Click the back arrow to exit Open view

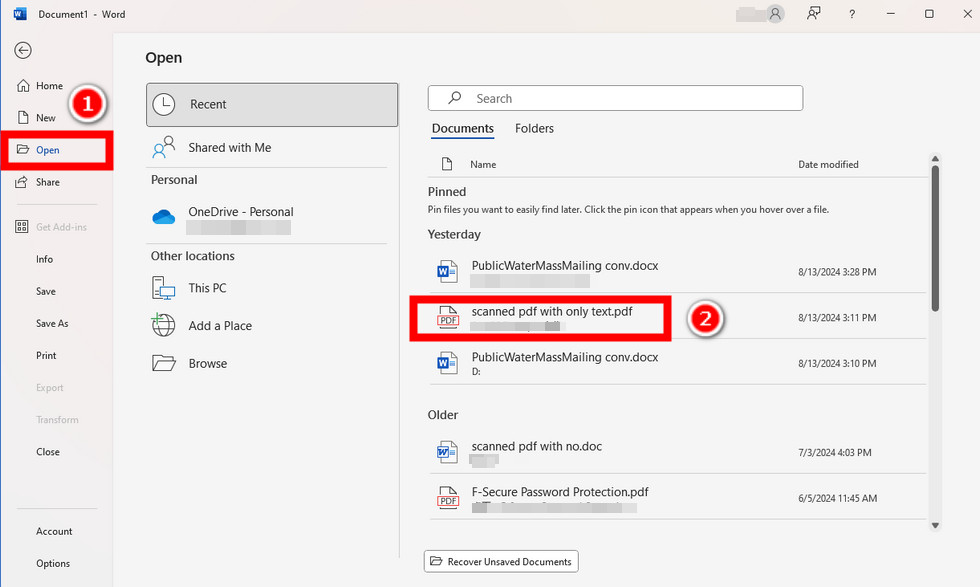(x=22, y=50)
